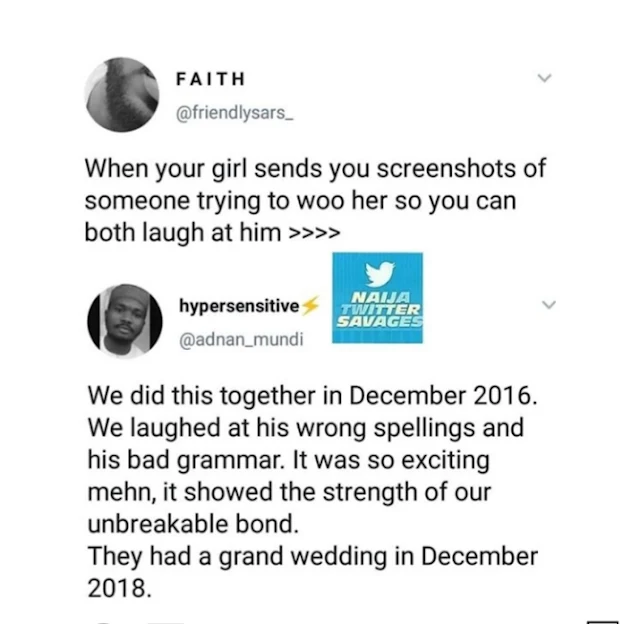This screenshot has width=640, height=624.
Task: Click the line "someone trying to woo her"
Action: tap(235, 201)
